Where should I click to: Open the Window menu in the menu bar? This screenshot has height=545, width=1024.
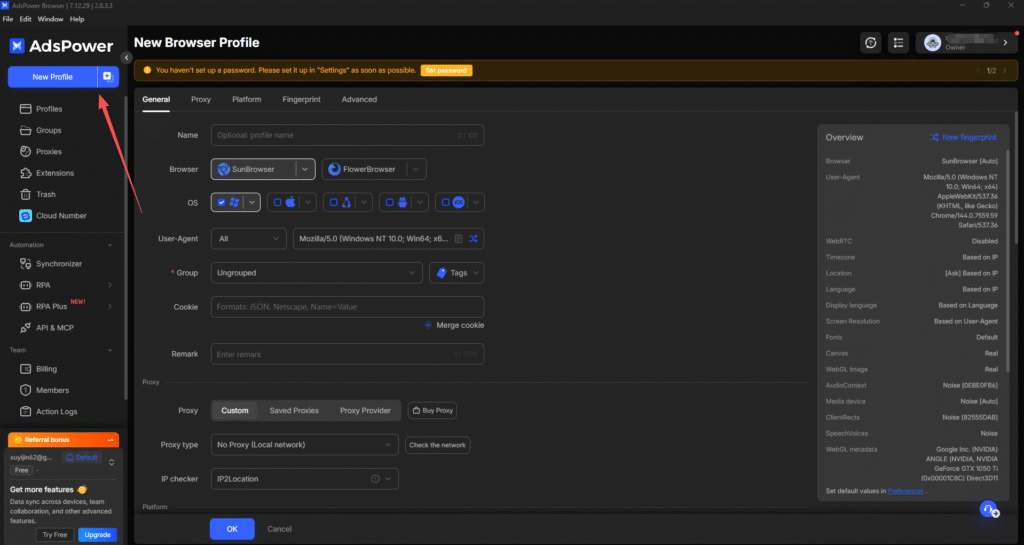51,19
